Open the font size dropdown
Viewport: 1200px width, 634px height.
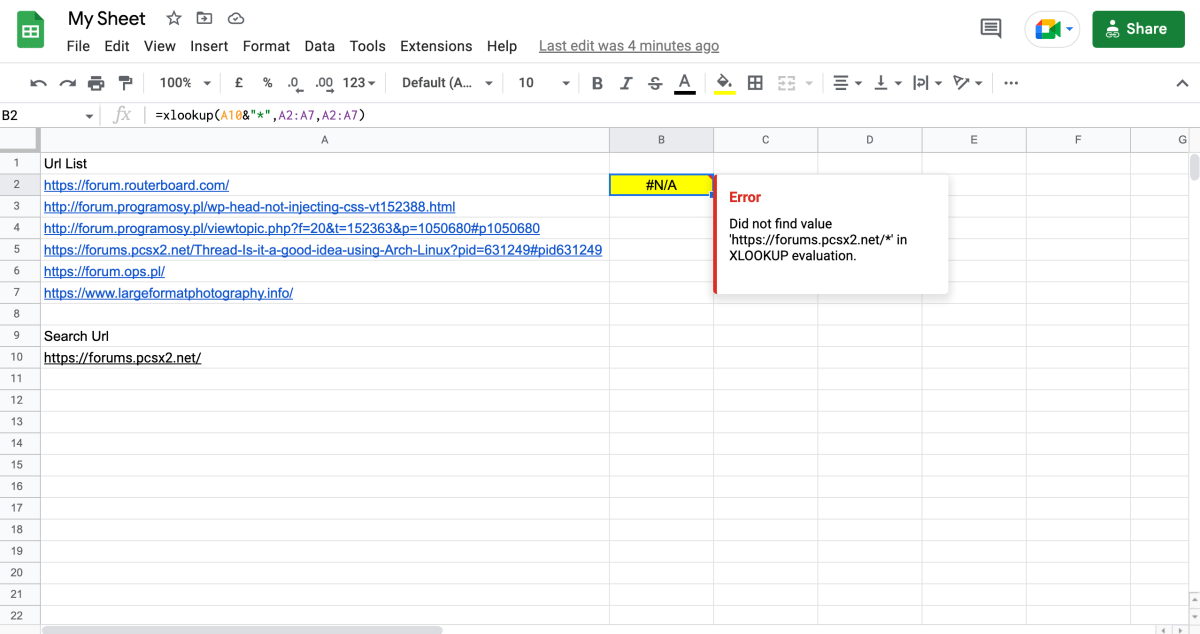(543, 83)
